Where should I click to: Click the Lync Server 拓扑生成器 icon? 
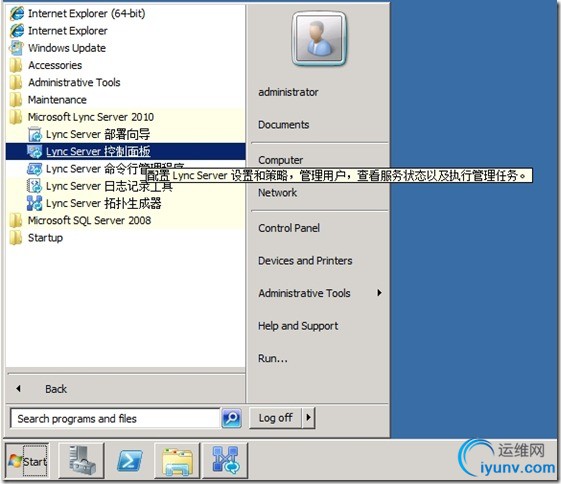(x=35, y=203)
